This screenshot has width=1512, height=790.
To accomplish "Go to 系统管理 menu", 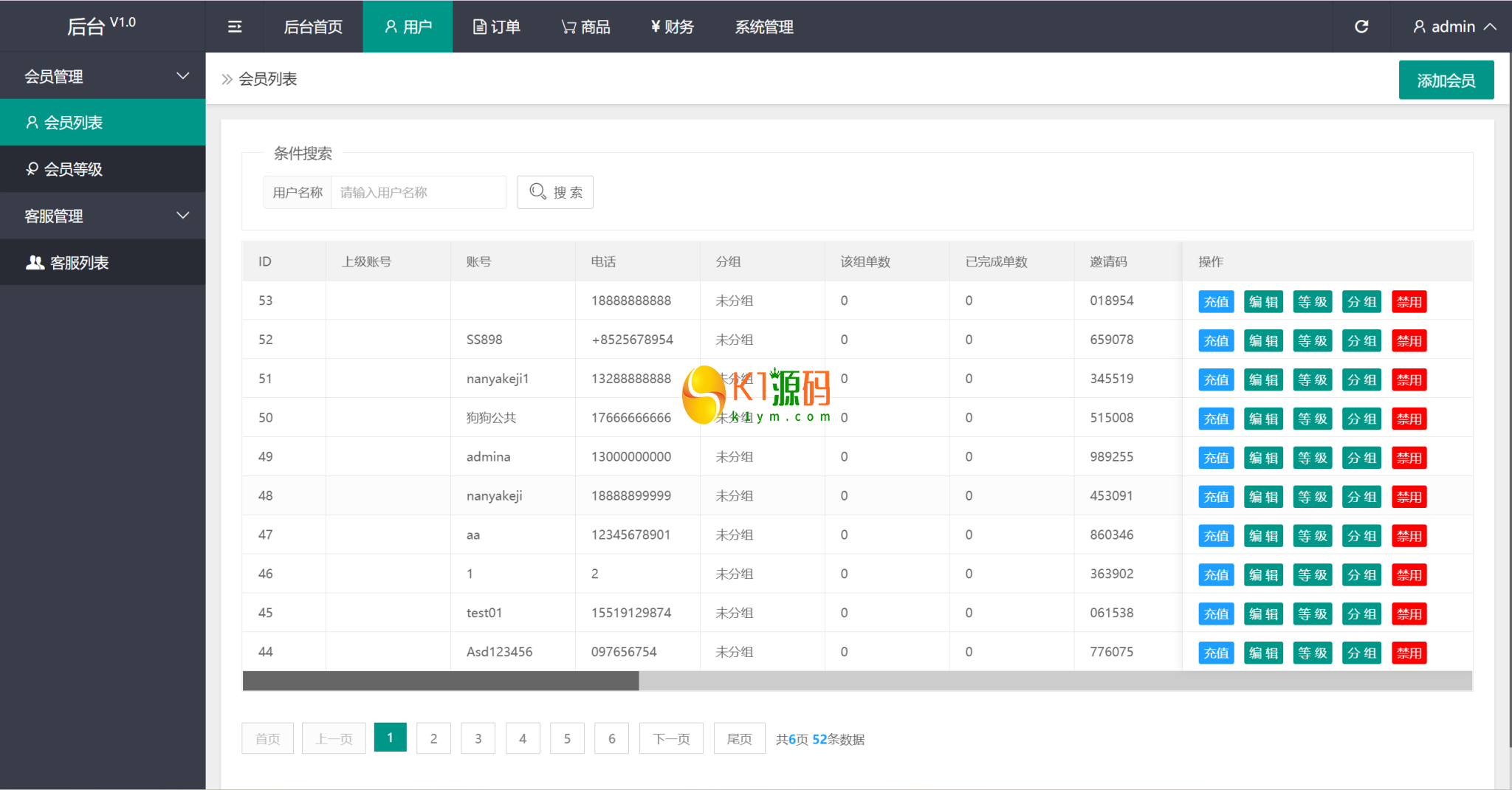I will pyautogui.click(x=763, y=27).
